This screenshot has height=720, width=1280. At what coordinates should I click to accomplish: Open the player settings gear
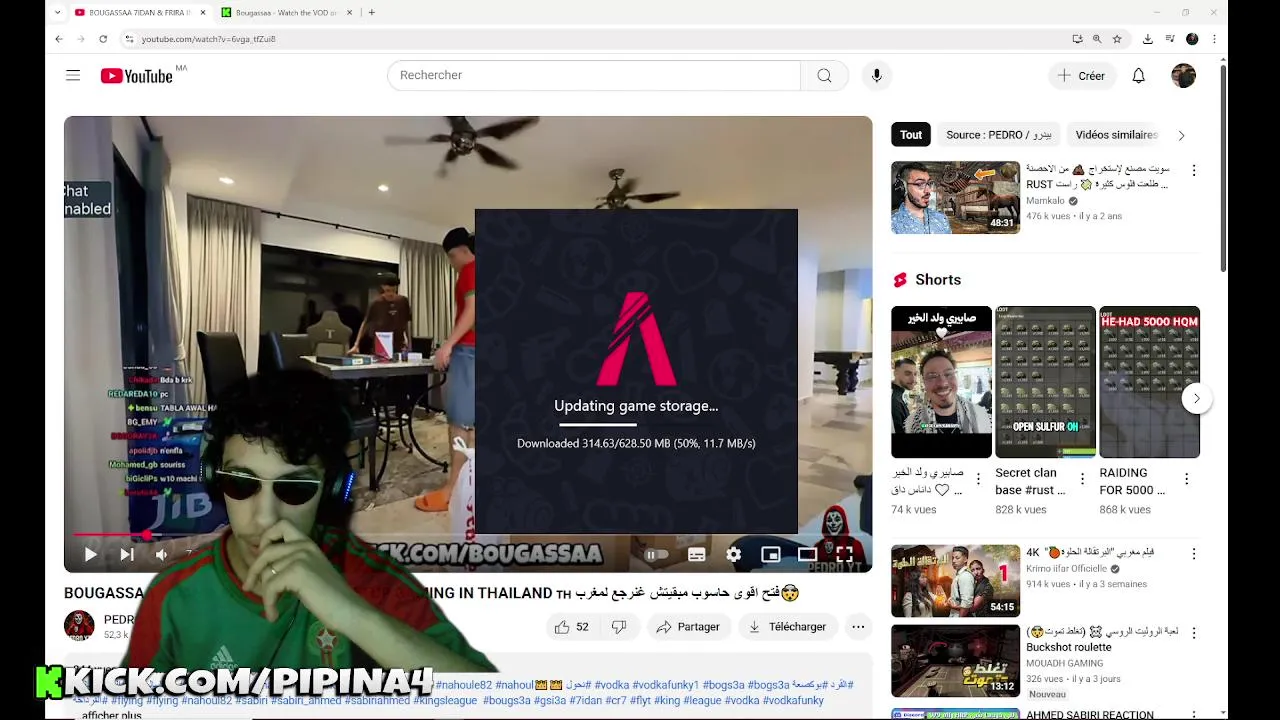point(734,554)
